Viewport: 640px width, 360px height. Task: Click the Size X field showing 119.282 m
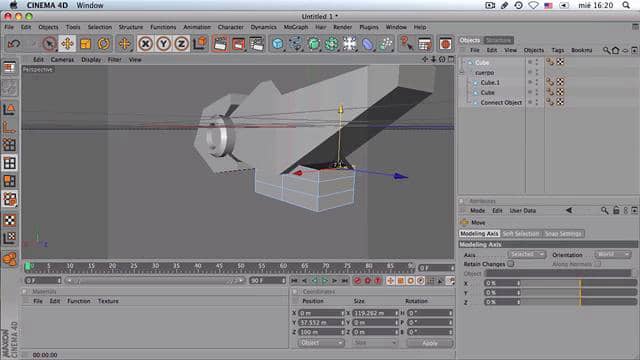(375, 313)
